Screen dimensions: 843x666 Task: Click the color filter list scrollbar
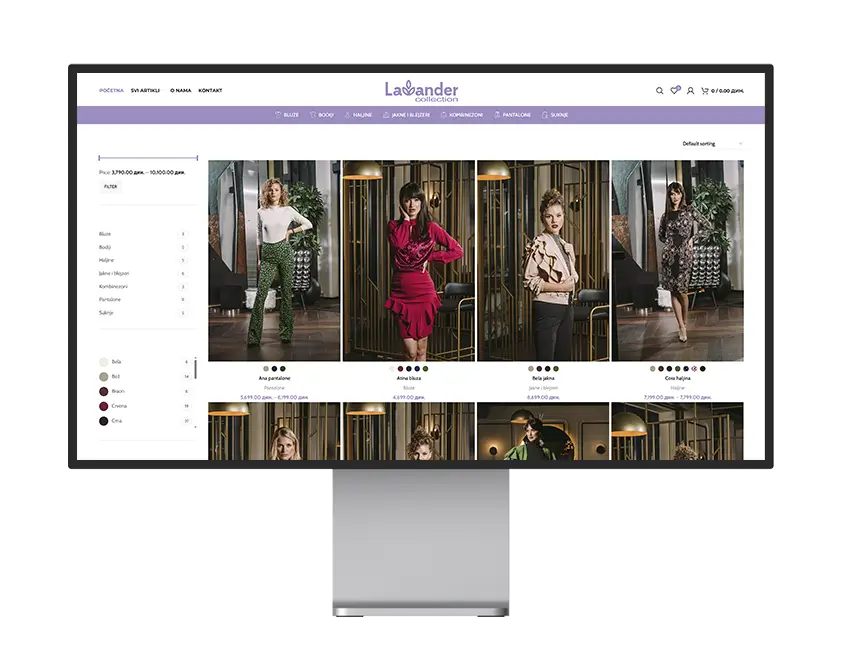(x=195, y=369)
